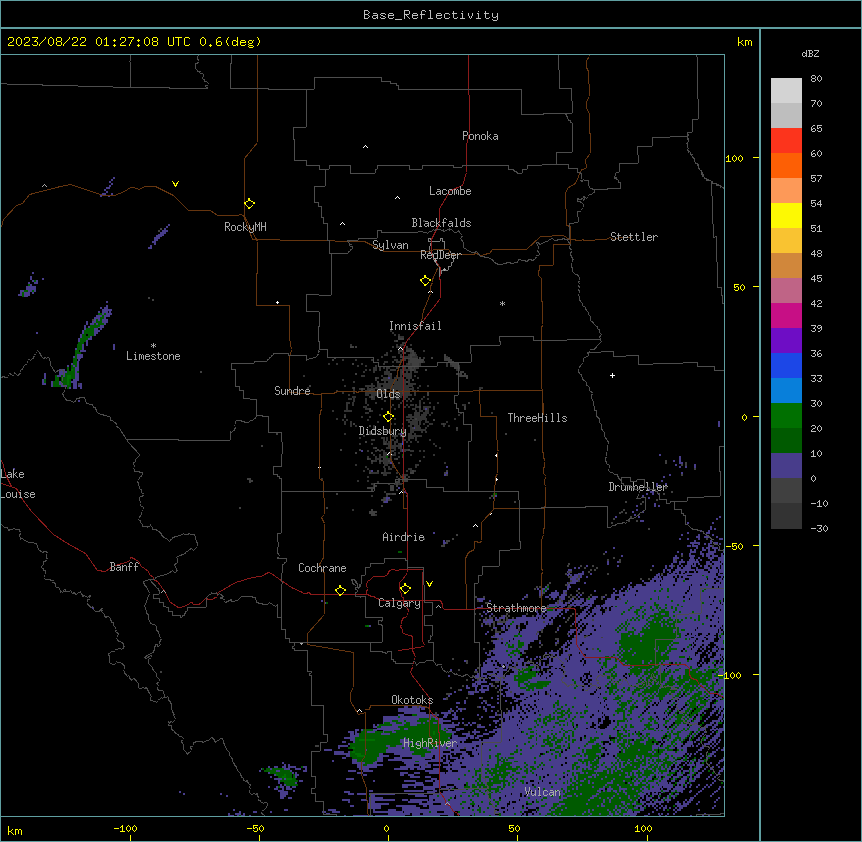
Task: Click the yellow marker south of RedDeer
Action: 425,280
